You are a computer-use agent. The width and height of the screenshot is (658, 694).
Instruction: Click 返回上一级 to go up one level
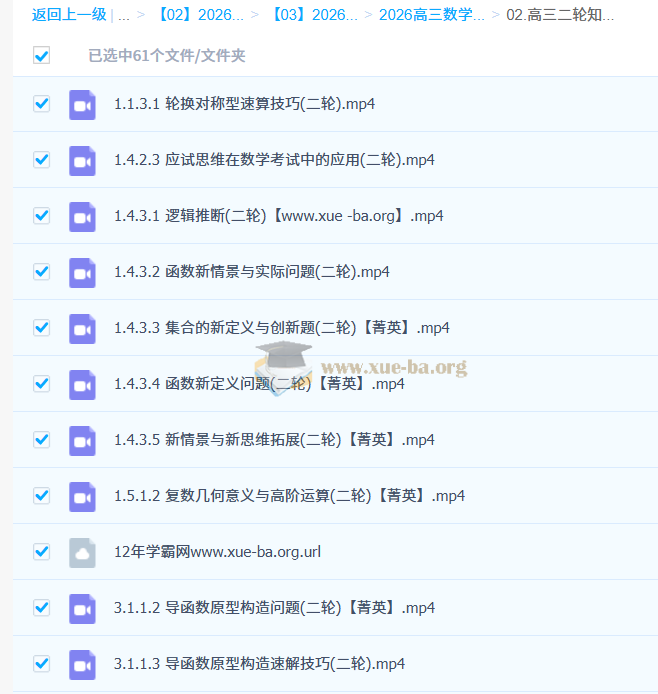pyautogui.click(x=69, y=15)
